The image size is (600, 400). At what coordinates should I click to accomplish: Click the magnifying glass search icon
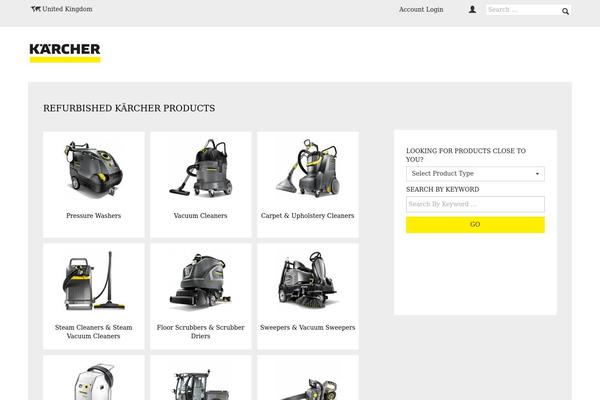[x=566, y=11]
